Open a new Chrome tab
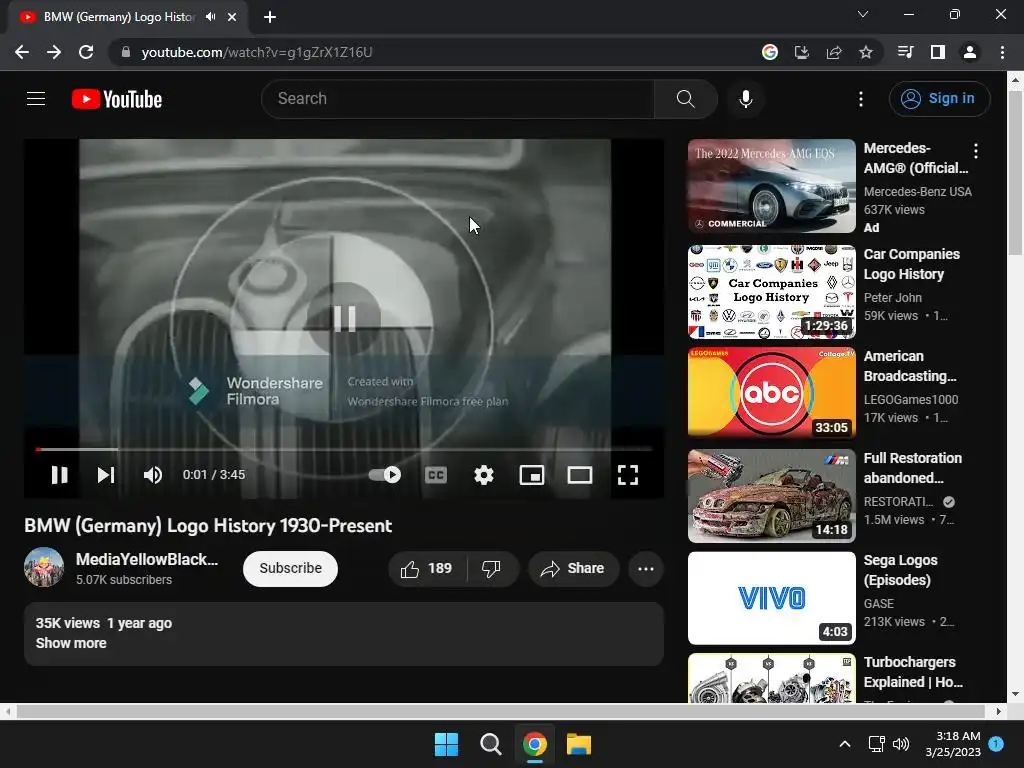Image resolution: width=1024 pixels, height=768 pixels. [270, 17]
